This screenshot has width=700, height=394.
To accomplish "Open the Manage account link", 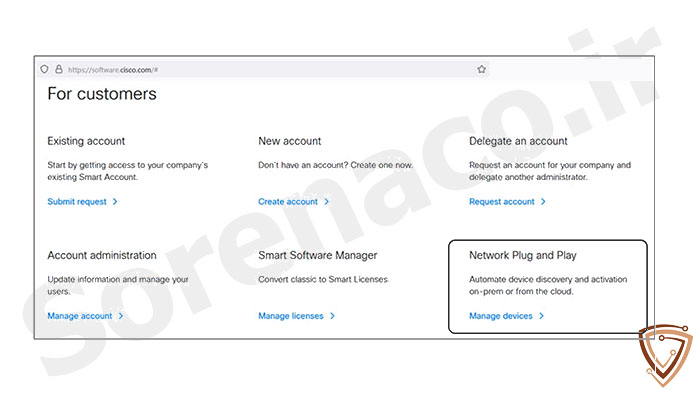I will click(x=79, y=316).
